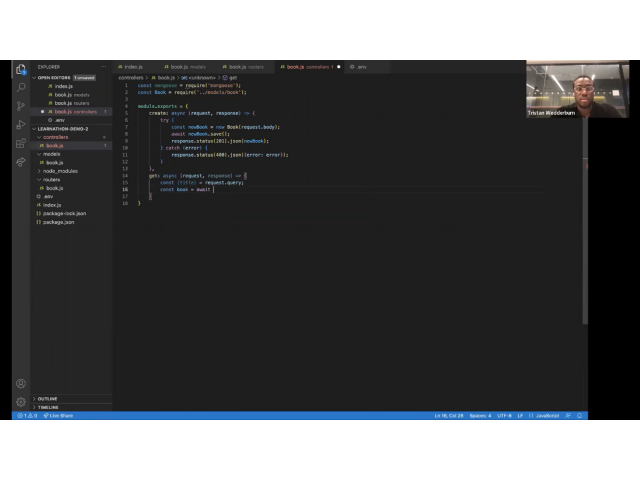
Task: Expand the node_modules folder
Action: point(60,171)
